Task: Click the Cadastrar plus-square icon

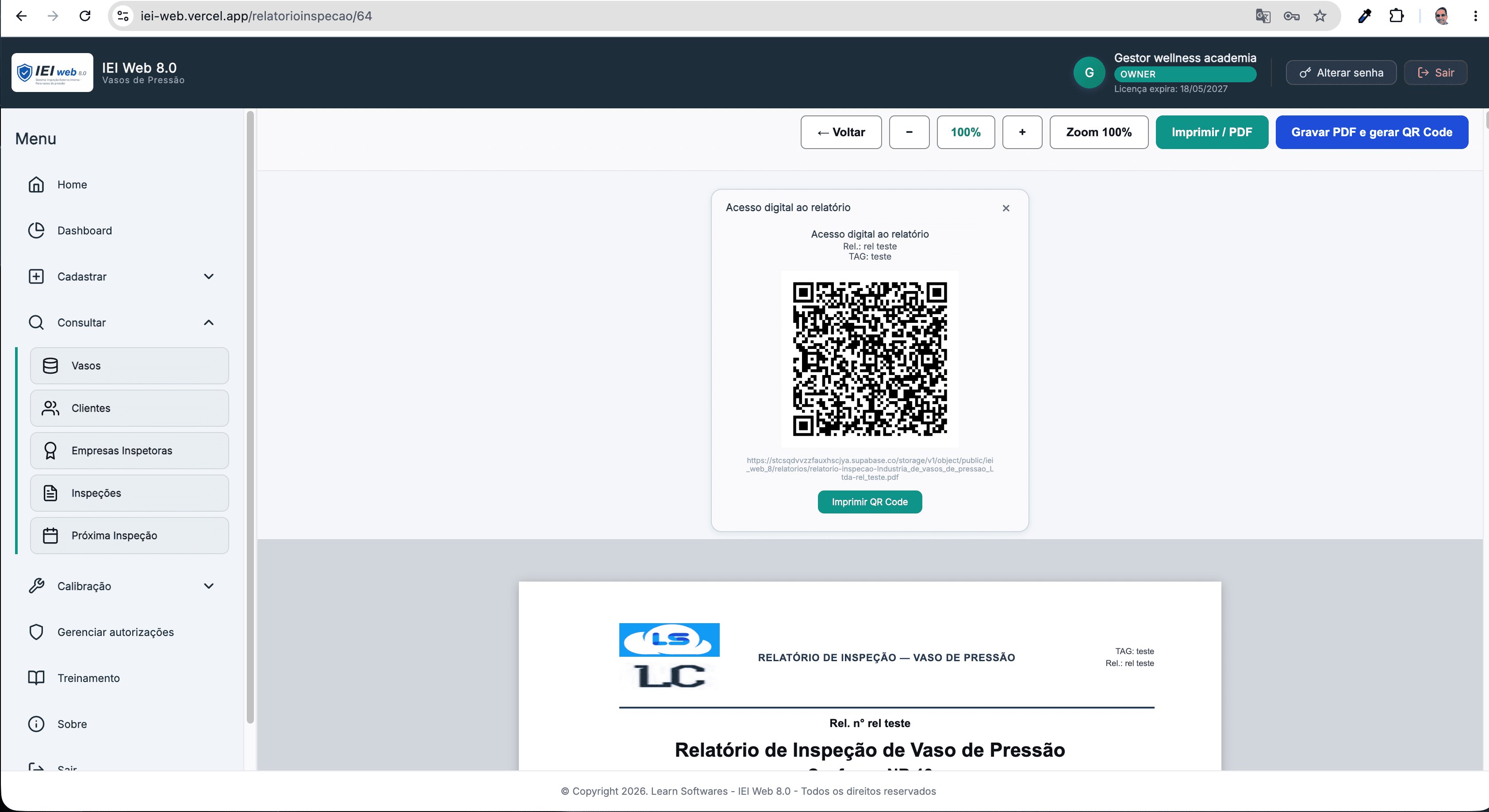Action: point(36,276)
